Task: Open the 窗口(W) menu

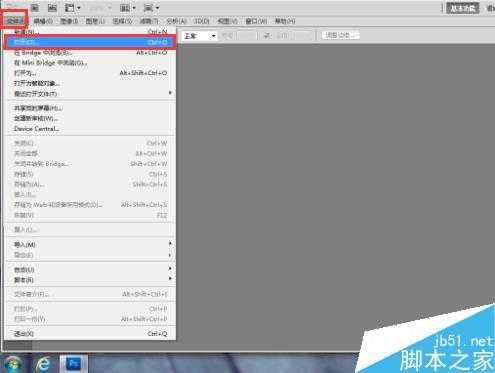Action: (256, 21)
